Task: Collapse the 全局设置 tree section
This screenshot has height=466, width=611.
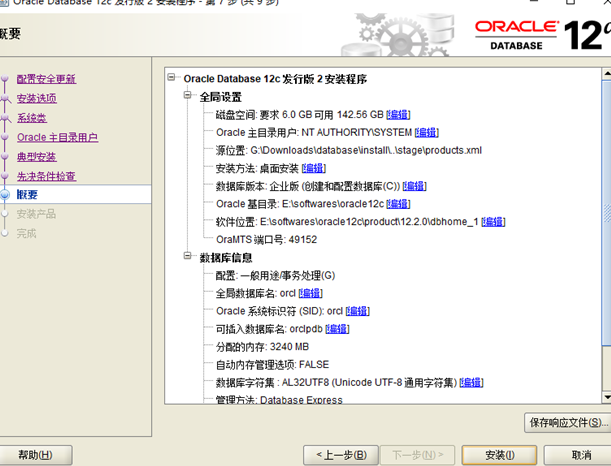Action: click(x=188, y=95)
